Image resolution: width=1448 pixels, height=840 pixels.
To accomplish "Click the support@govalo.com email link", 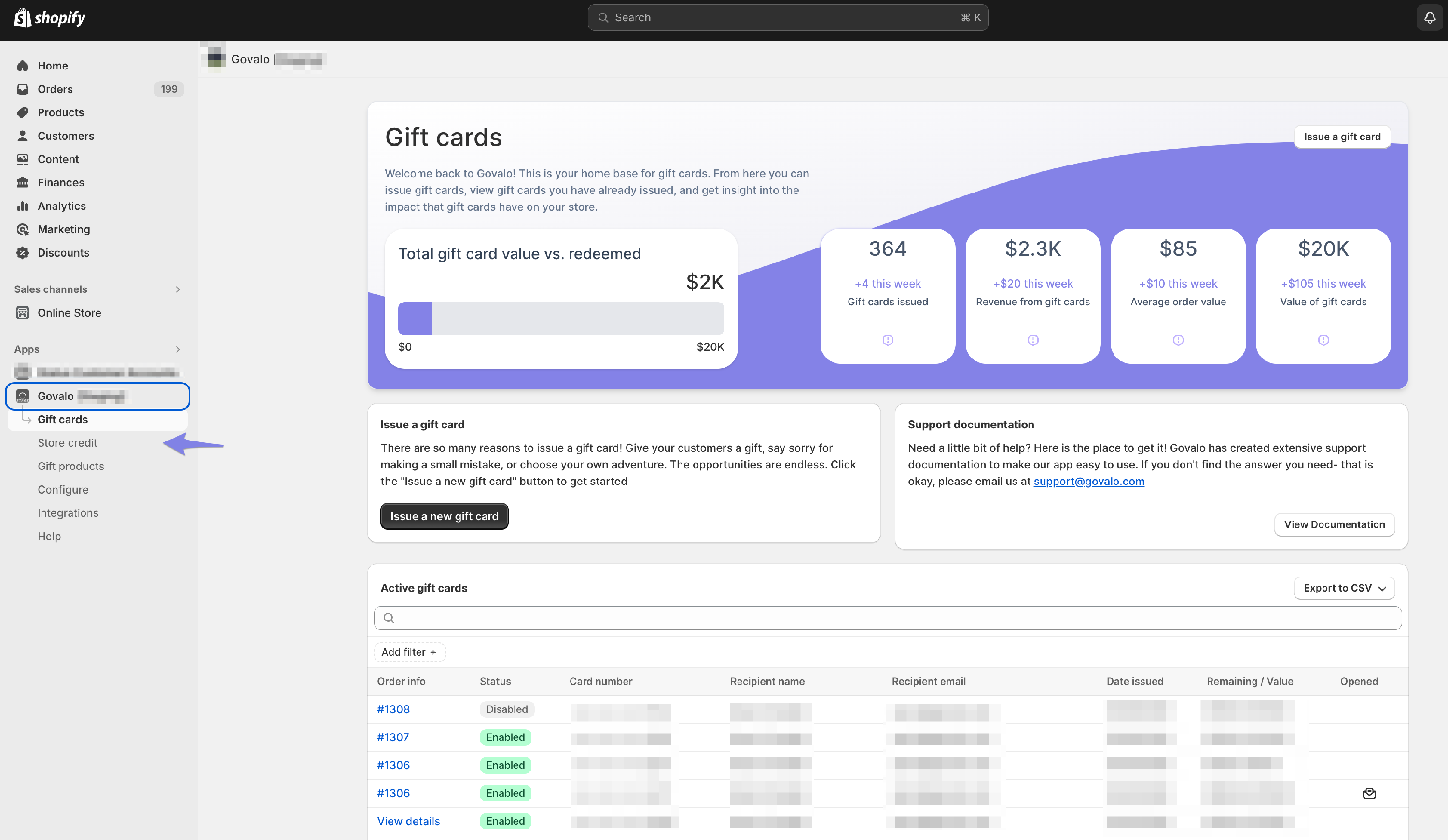I will [1088, 481].
